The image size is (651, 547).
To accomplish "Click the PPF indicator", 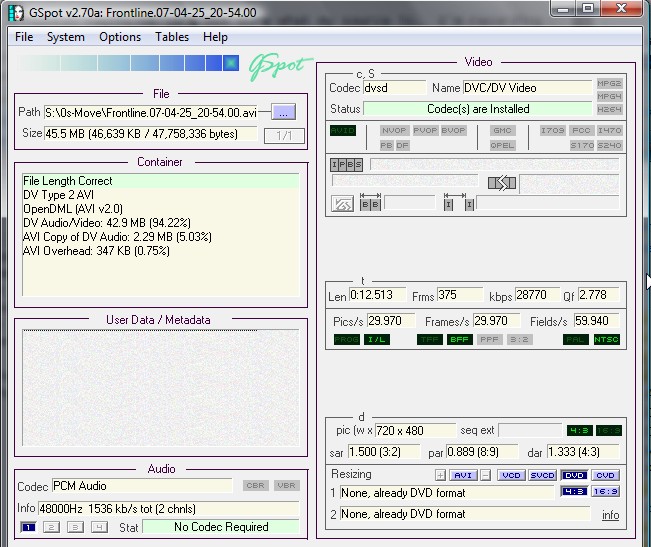I will pyautogui.click(x=489, y=339).
